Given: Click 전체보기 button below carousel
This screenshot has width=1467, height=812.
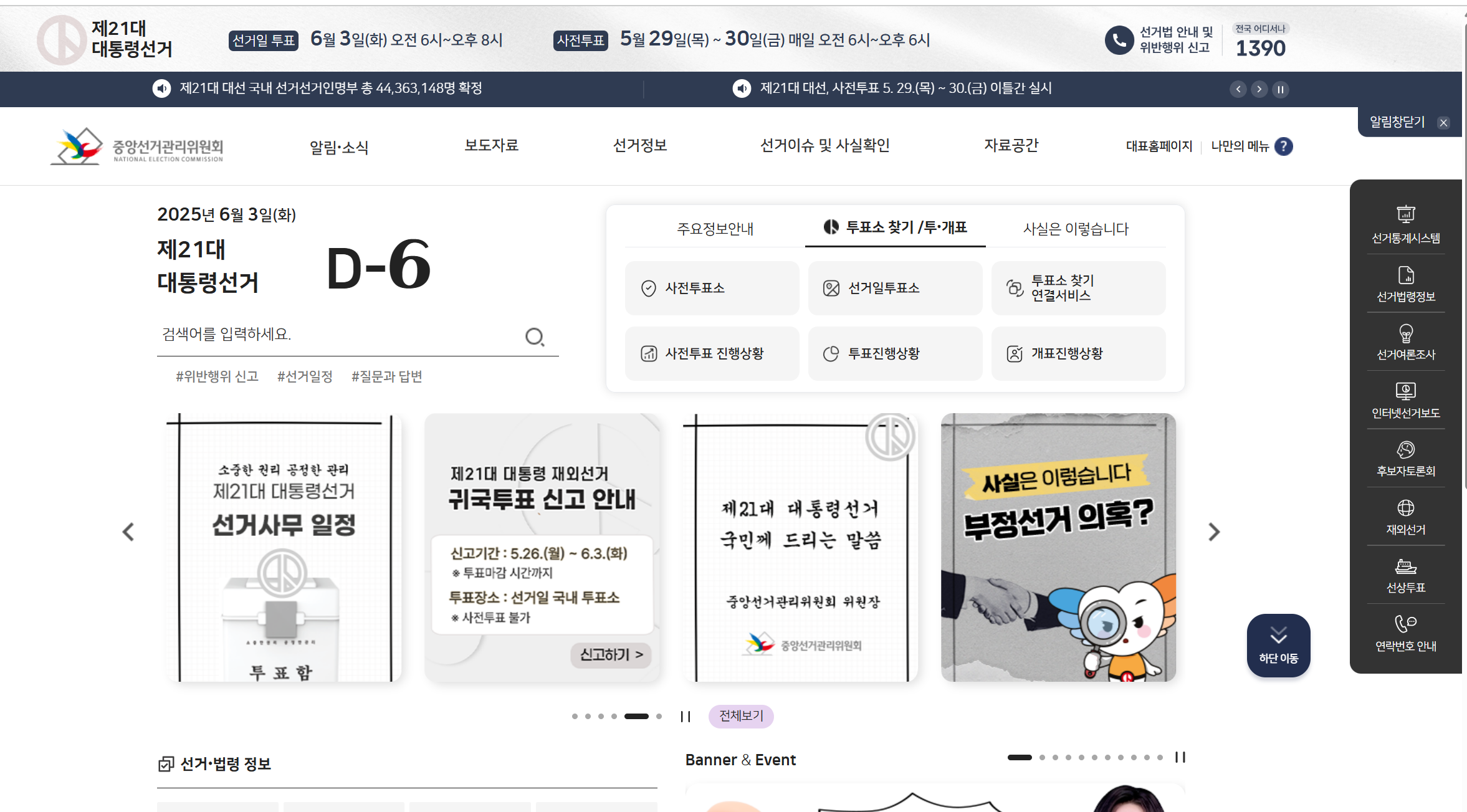Looking at the screenshot, I should tap(740, 716).
